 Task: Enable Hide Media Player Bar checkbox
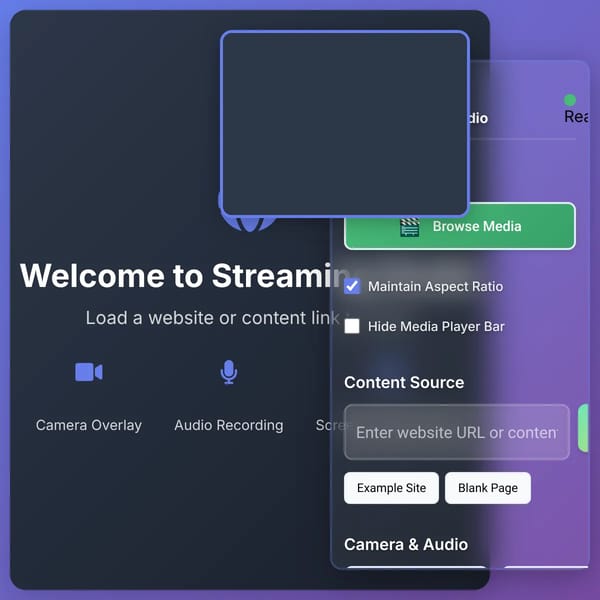(352, 326)
